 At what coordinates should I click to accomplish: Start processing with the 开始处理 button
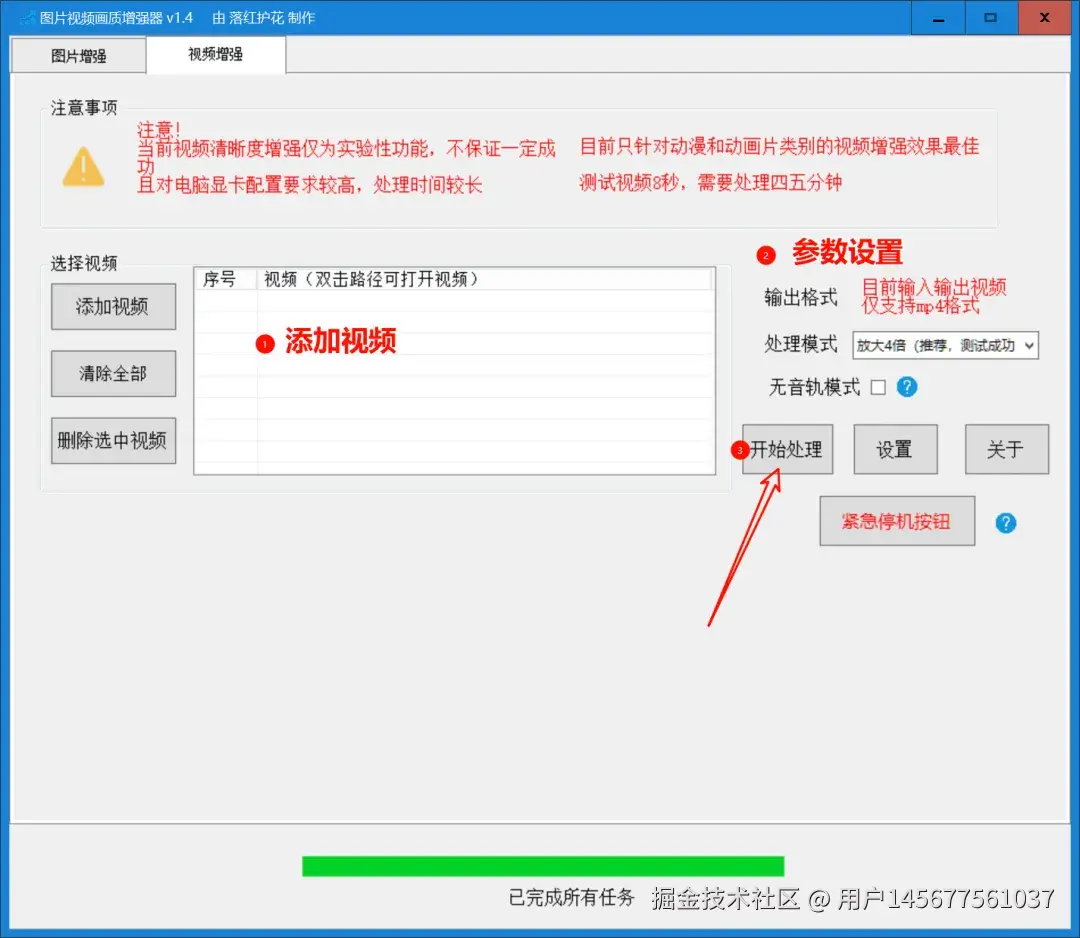pyautogui.click(x=788, y=449)
